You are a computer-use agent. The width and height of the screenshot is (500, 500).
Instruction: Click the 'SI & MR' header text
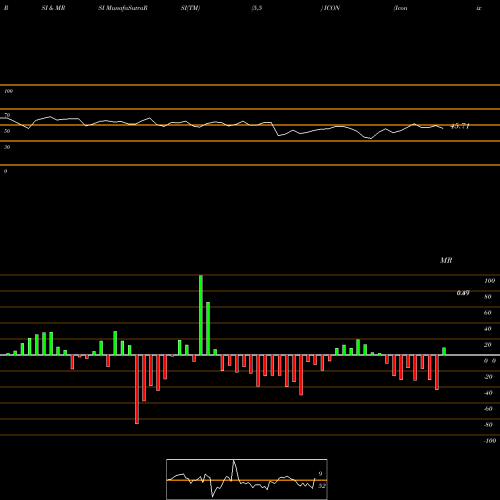pos(53,8)
